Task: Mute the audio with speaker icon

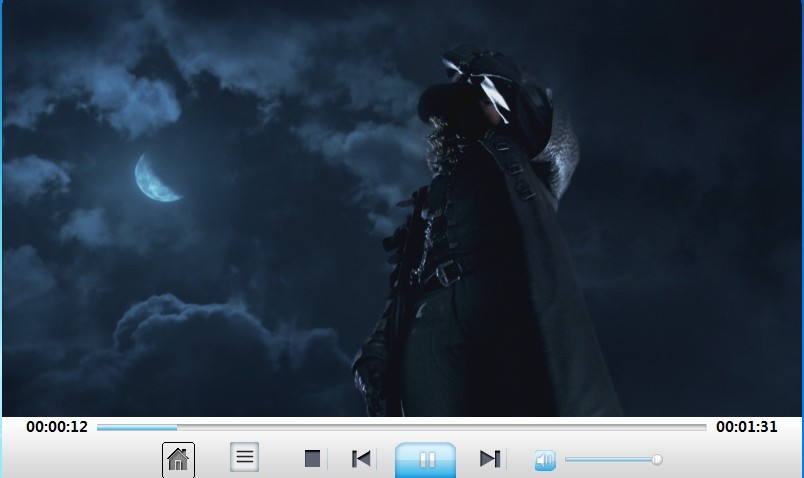Action: [x=545, y=460]
